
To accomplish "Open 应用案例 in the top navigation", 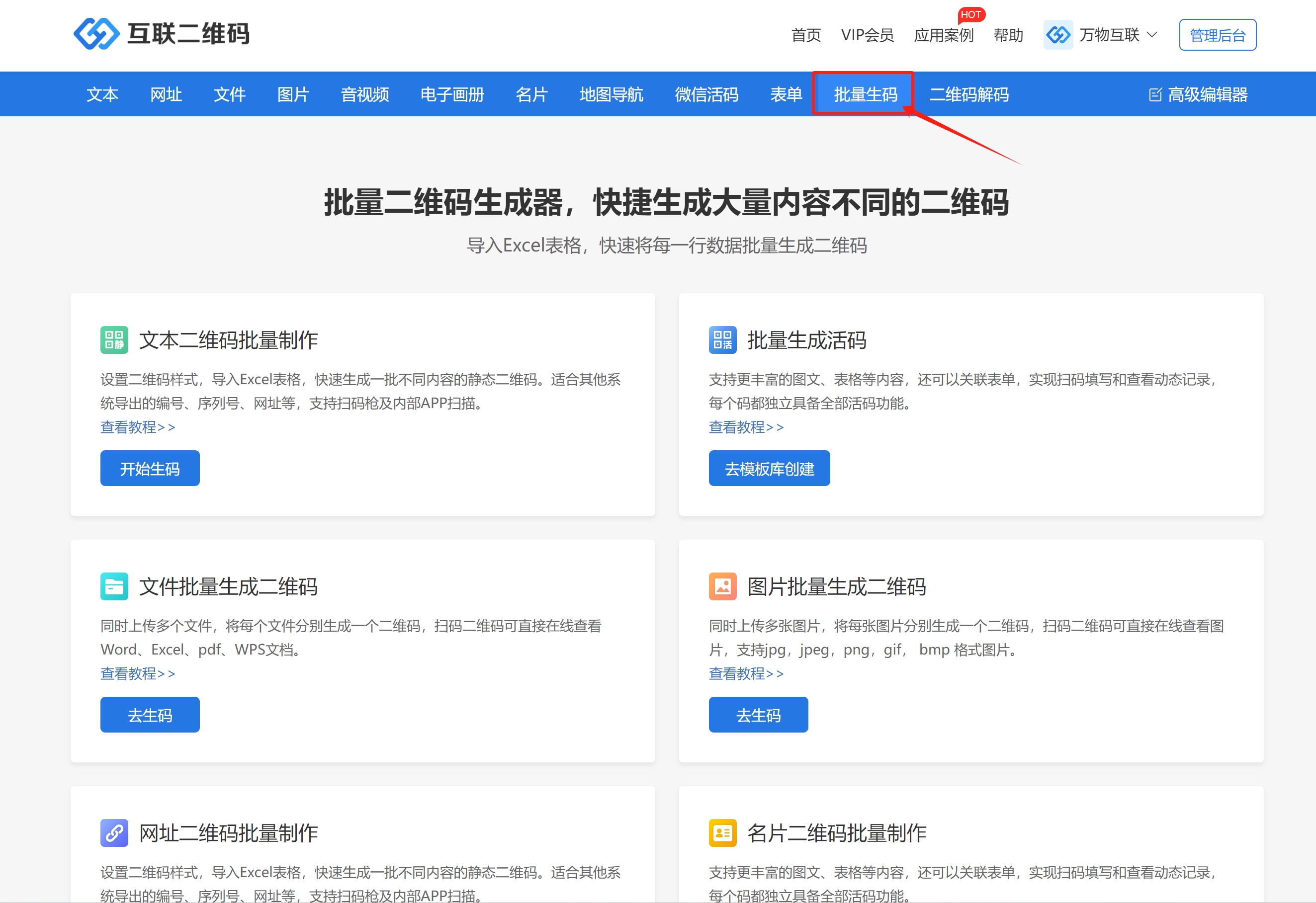I will click(x=944, y=35).
